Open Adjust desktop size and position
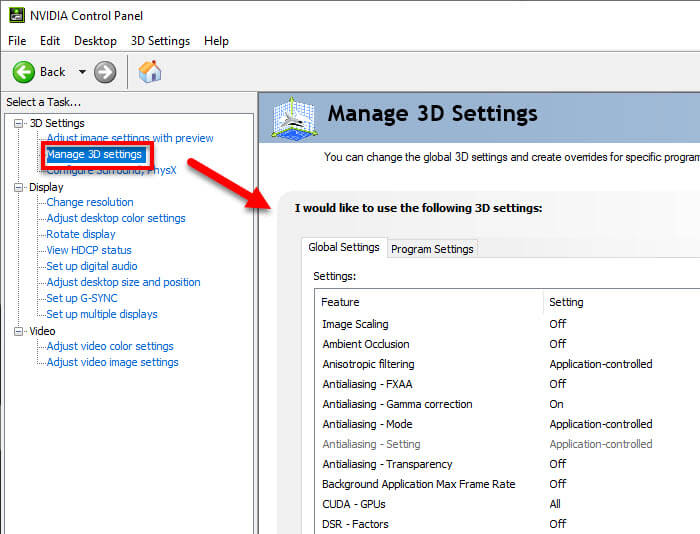 tap(123, 283)
